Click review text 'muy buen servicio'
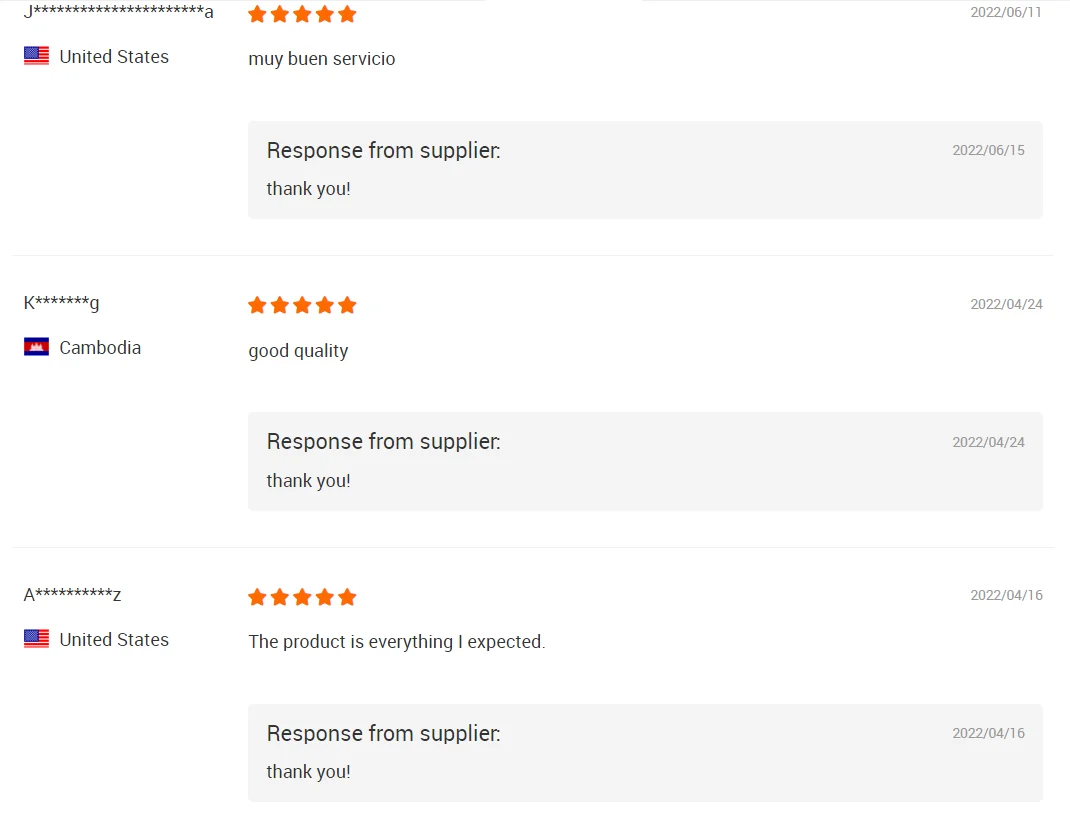The image size is (1070, 823). pos(321,59)
